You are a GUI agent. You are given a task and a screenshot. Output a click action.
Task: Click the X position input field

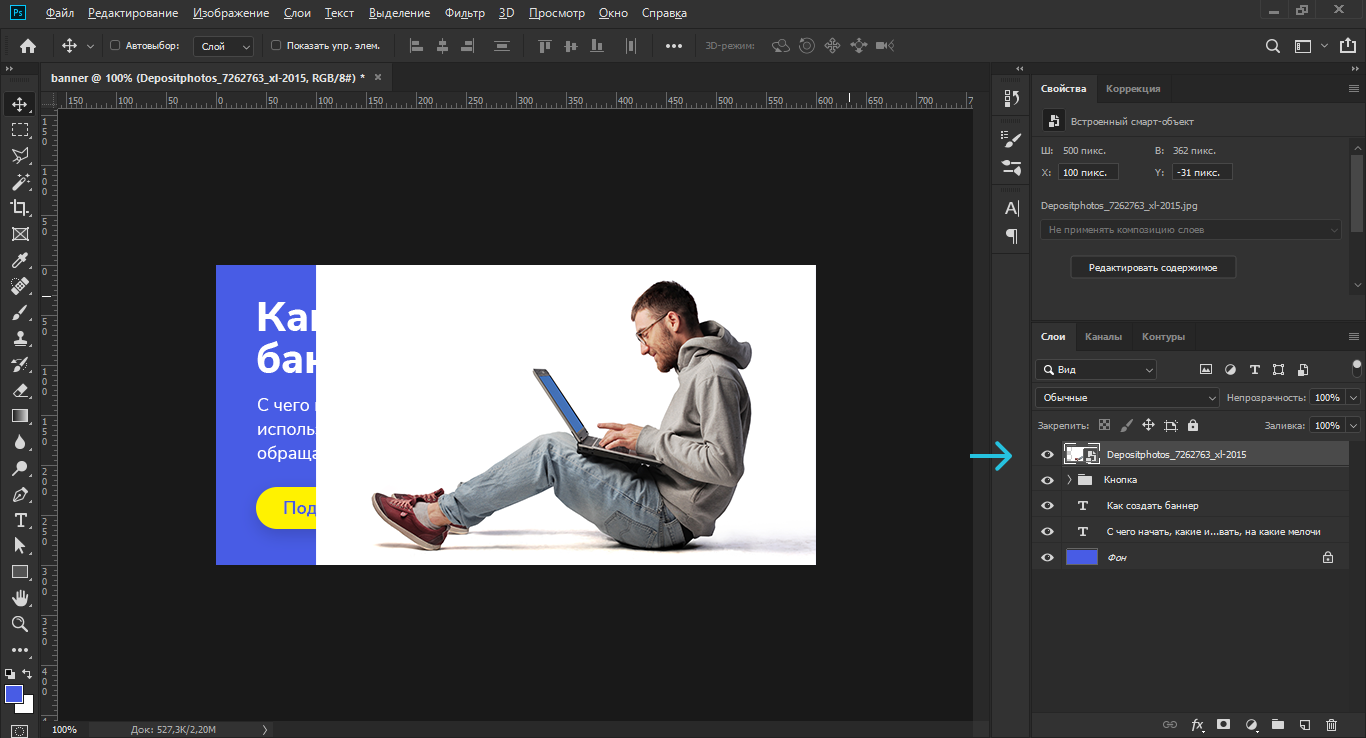(x=1089, y=172)
